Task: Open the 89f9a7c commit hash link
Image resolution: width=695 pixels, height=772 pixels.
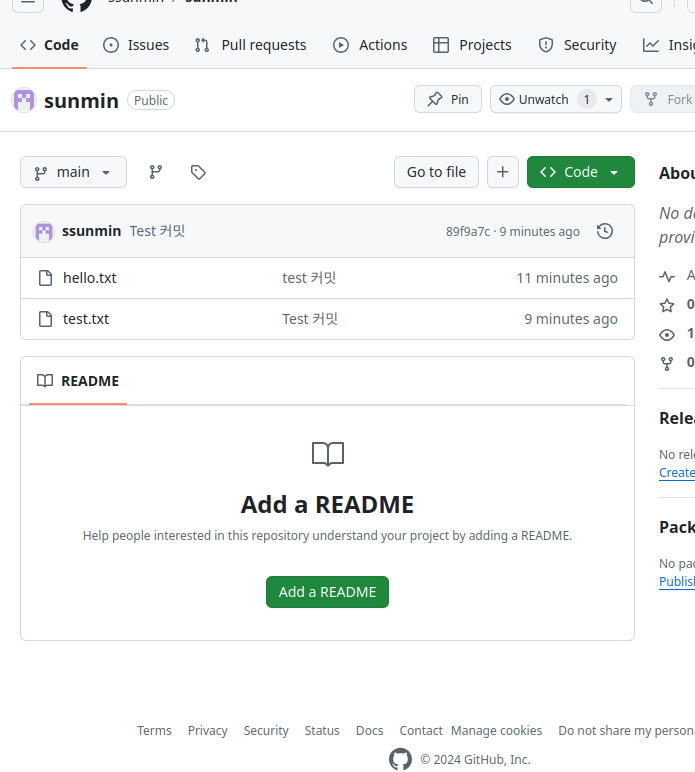Action: click(467, 231)
